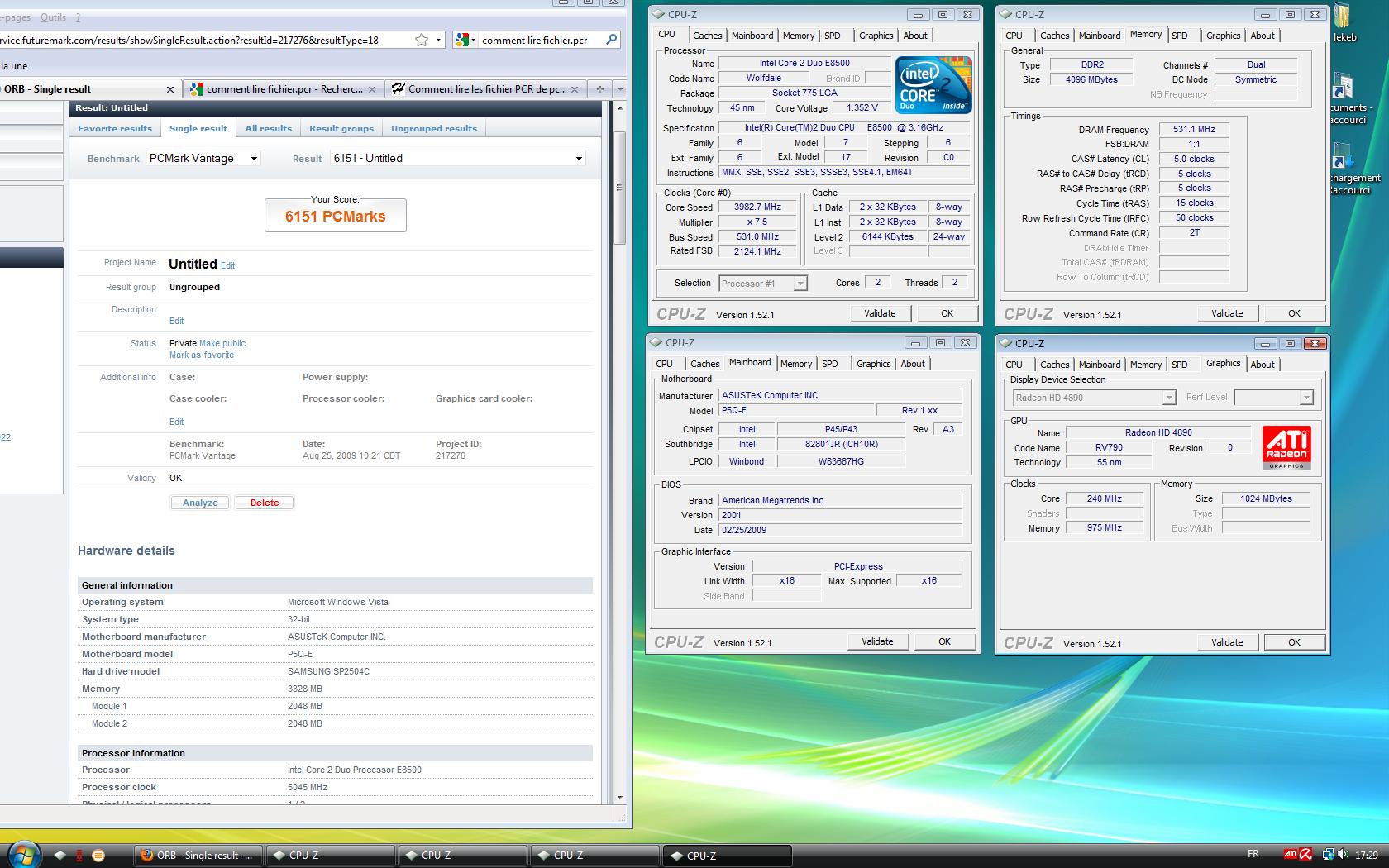Image resolution: width=1389 pixels, height=868 pixels.
Task: Expand the Result '6151 - Untitled' dropdown
Action: (458, 158)
